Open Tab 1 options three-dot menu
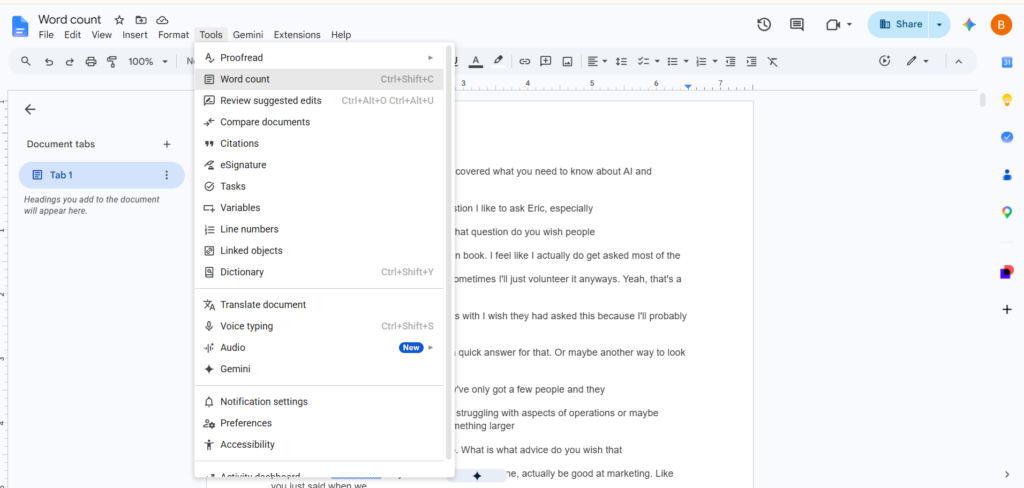Viewport: 1024px width, 488px height. tap(167, 175)
